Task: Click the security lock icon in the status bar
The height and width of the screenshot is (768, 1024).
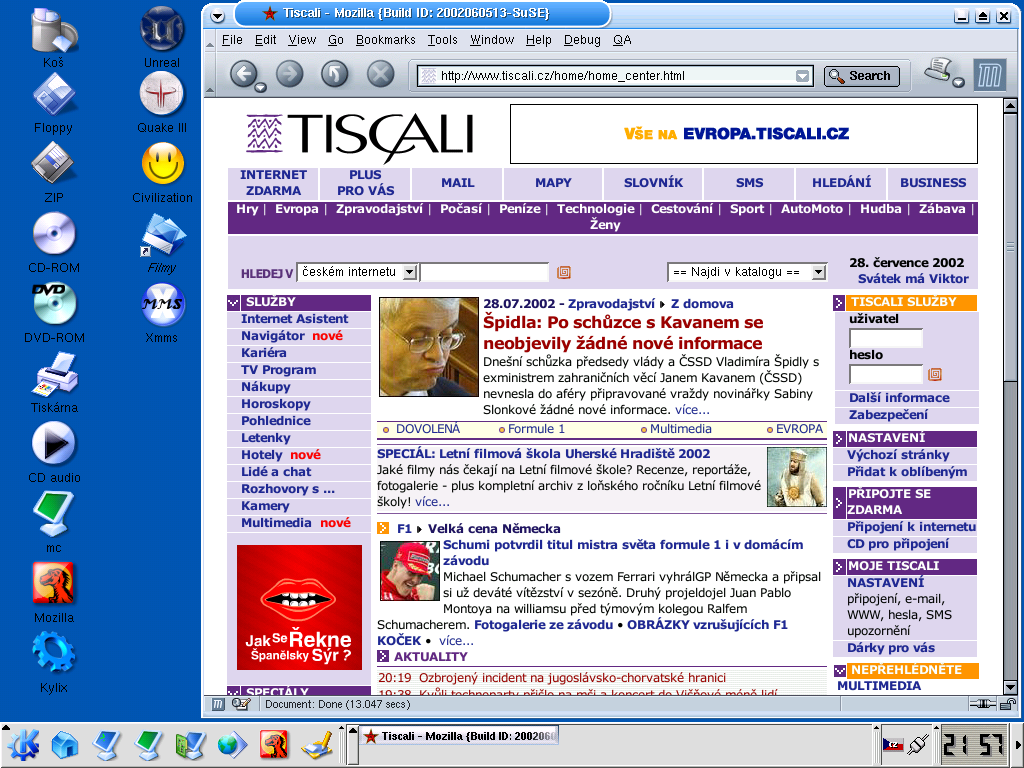Action: [1008, 704]
